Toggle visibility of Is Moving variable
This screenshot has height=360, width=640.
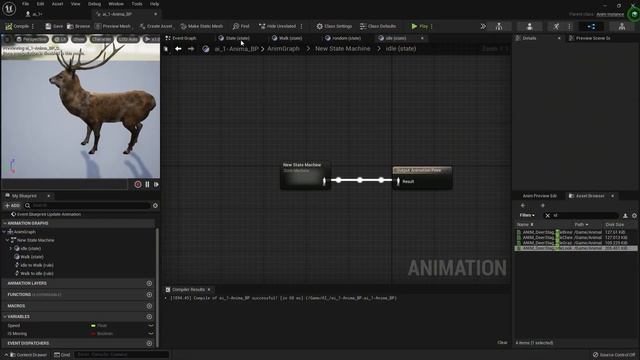[x=151, y=333]
